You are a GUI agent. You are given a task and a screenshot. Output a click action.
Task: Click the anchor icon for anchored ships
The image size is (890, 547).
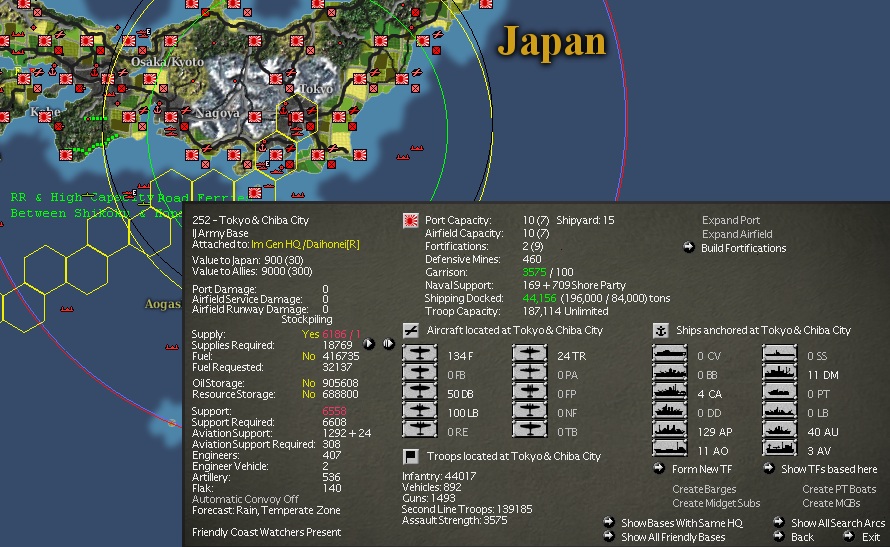pyautogui.click(x=660, y=330)
